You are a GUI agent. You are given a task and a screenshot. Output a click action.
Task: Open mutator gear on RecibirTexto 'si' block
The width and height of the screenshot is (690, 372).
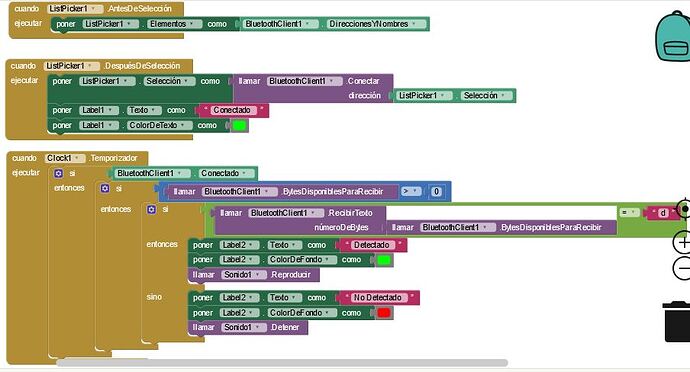[151, 209]
